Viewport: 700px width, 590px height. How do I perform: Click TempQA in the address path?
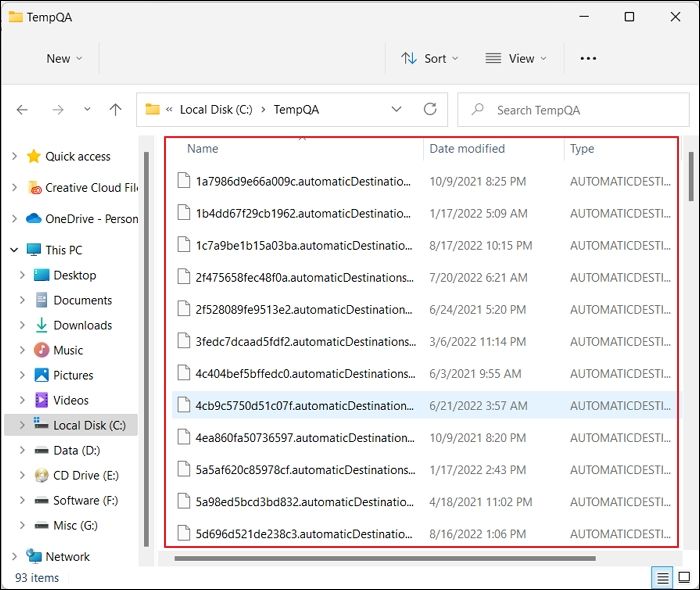pos(296,110)
